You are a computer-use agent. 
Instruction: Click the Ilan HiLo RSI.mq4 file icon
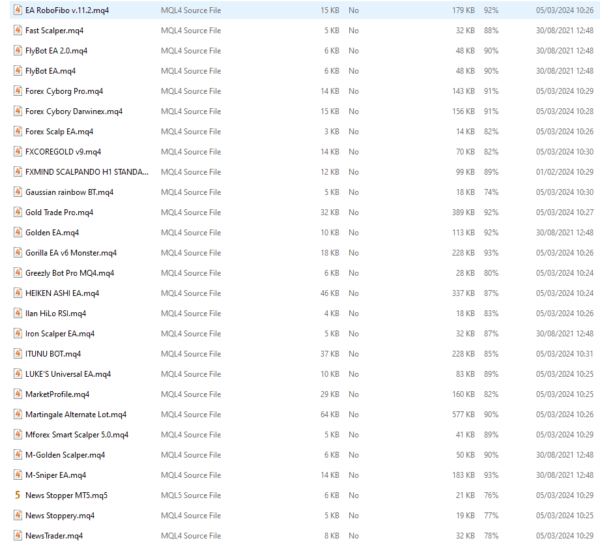click(x=18, y=313)
